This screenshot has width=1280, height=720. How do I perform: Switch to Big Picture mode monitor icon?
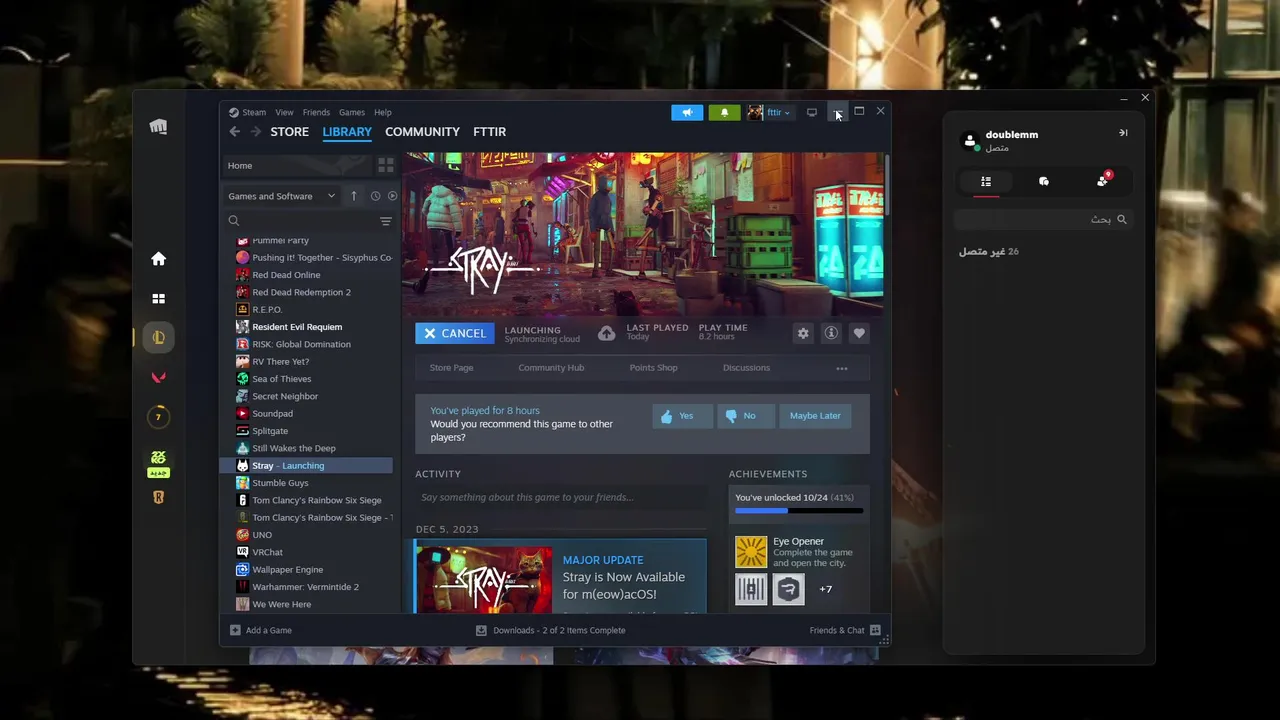[x=812, y=112]
